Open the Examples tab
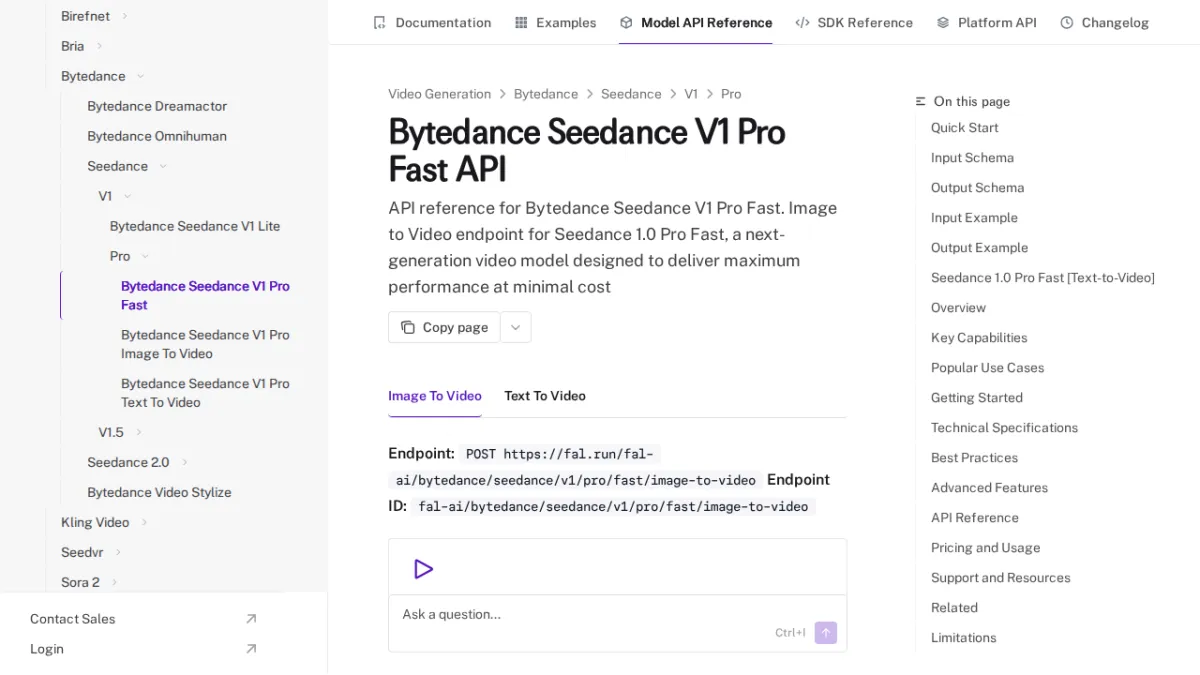1200x675 pixels. (555, 22)
